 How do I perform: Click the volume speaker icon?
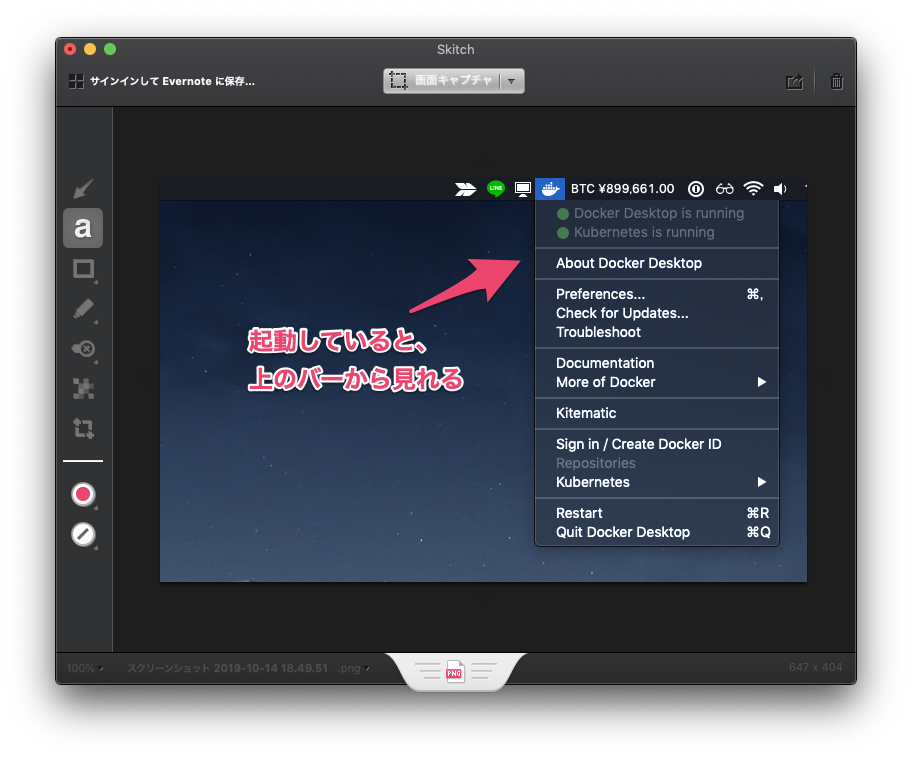780,189
